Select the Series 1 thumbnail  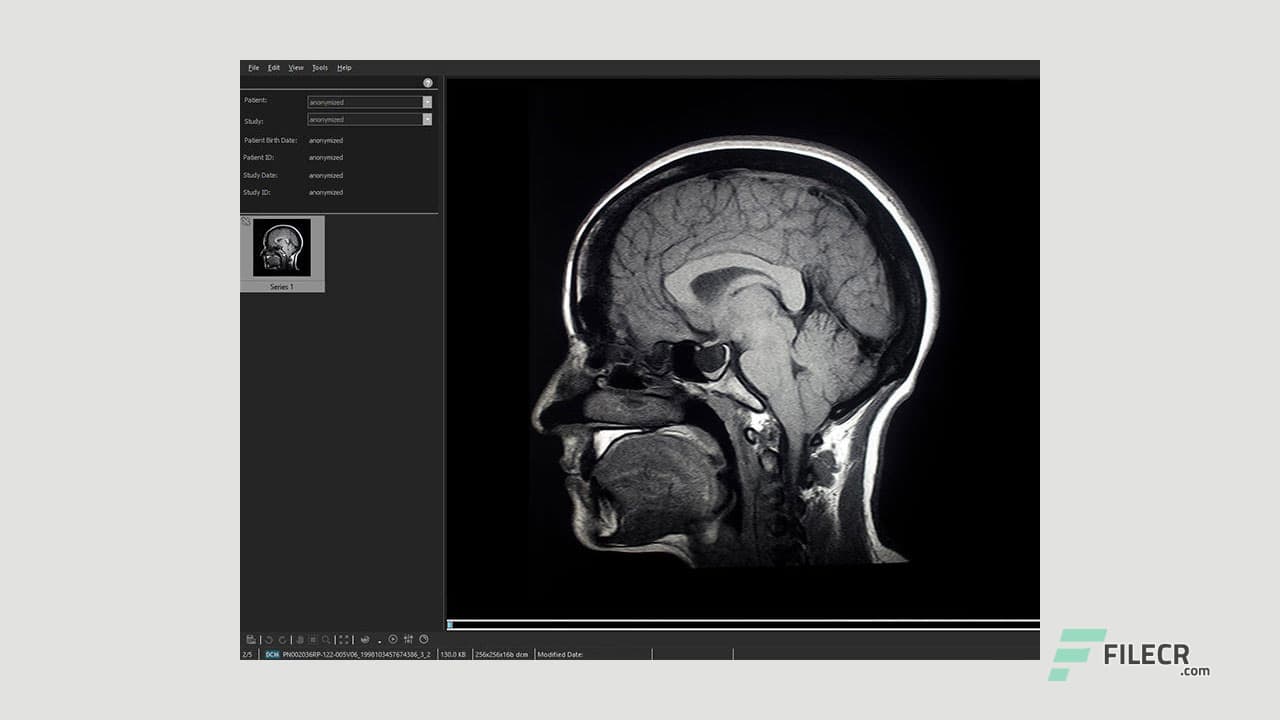pyautogui.click(x=281, y=248)
